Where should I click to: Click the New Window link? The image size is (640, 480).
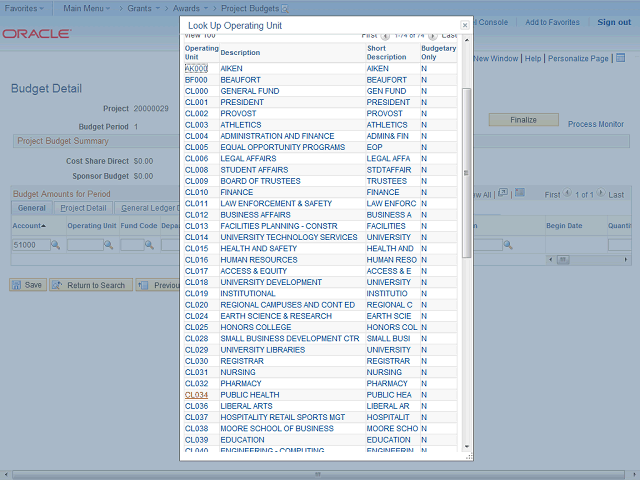496,58
